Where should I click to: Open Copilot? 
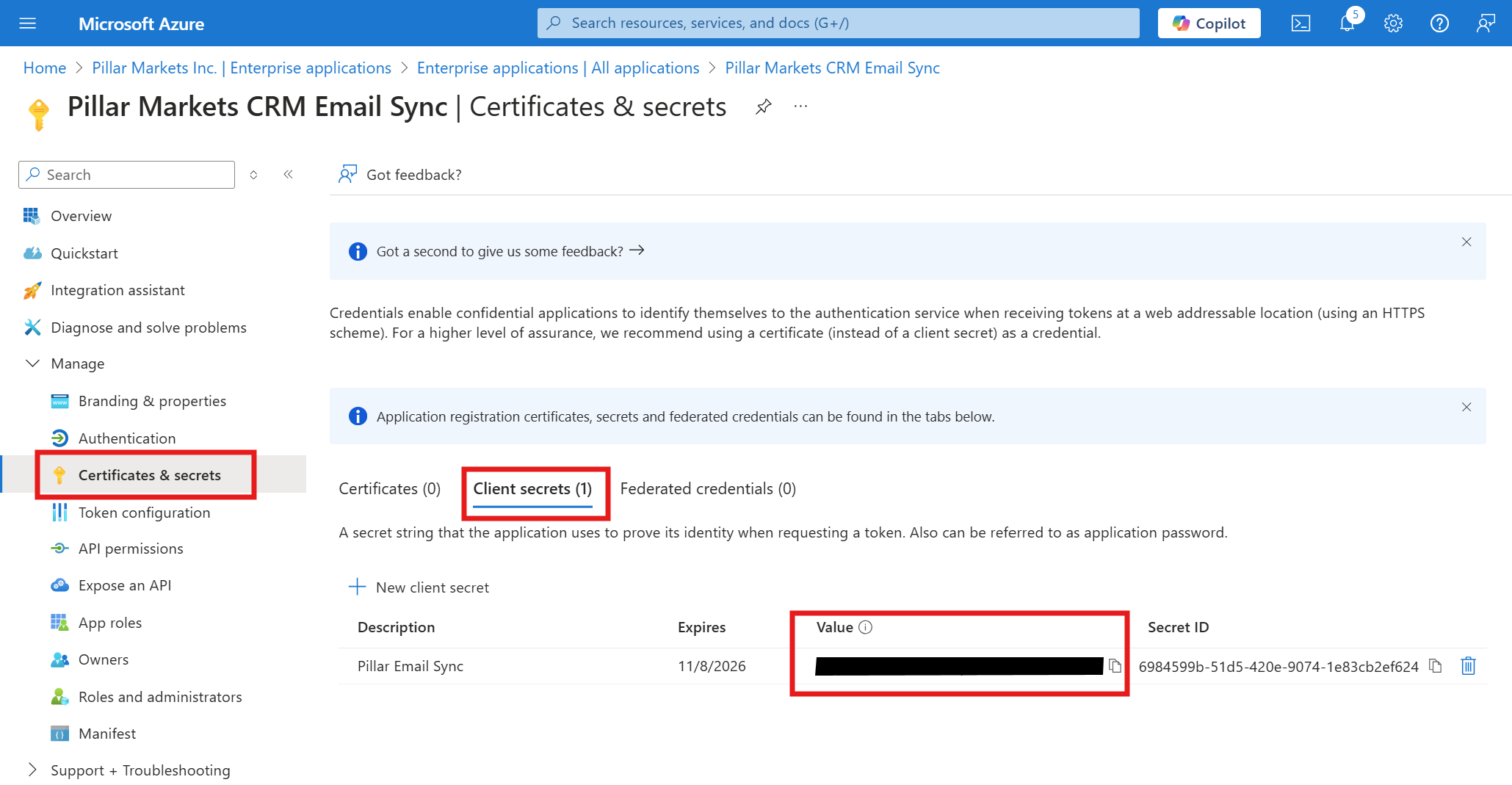[x=1208, y=23]
